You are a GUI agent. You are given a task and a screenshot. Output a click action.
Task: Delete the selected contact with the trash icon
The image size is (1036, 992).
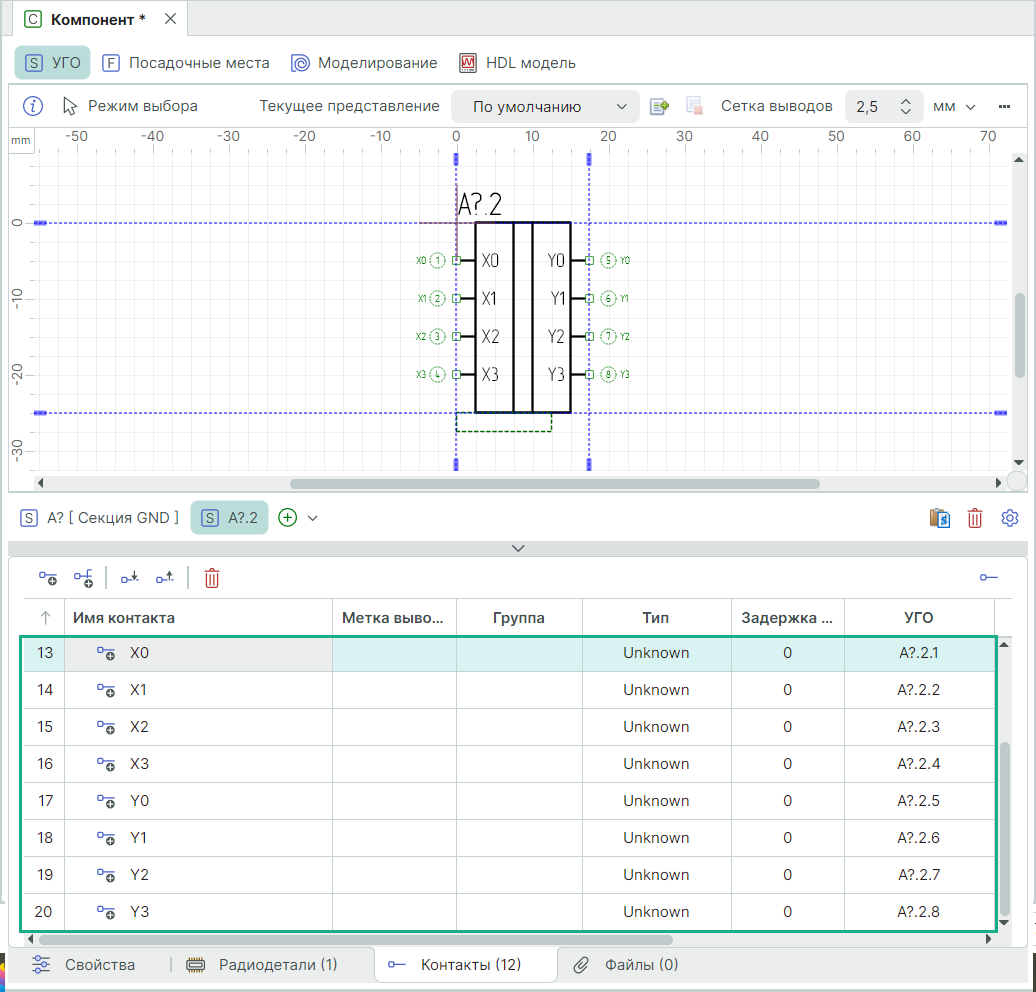coord(212,577)
